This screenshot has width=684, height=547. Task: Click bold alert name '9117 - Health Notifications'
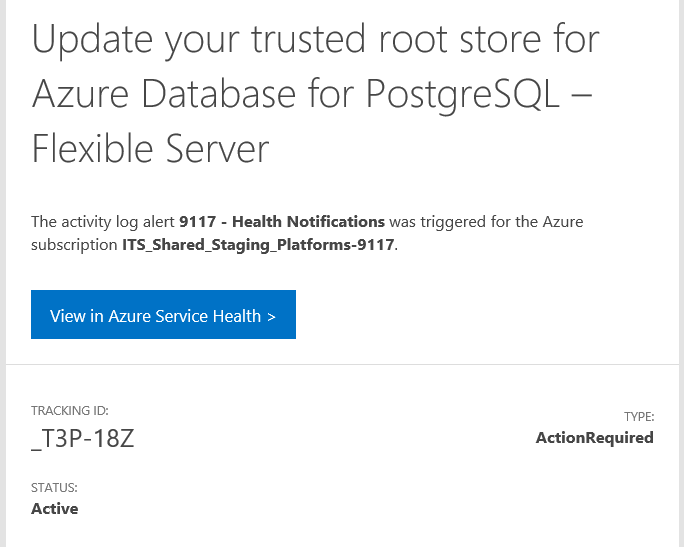[281, 221]
